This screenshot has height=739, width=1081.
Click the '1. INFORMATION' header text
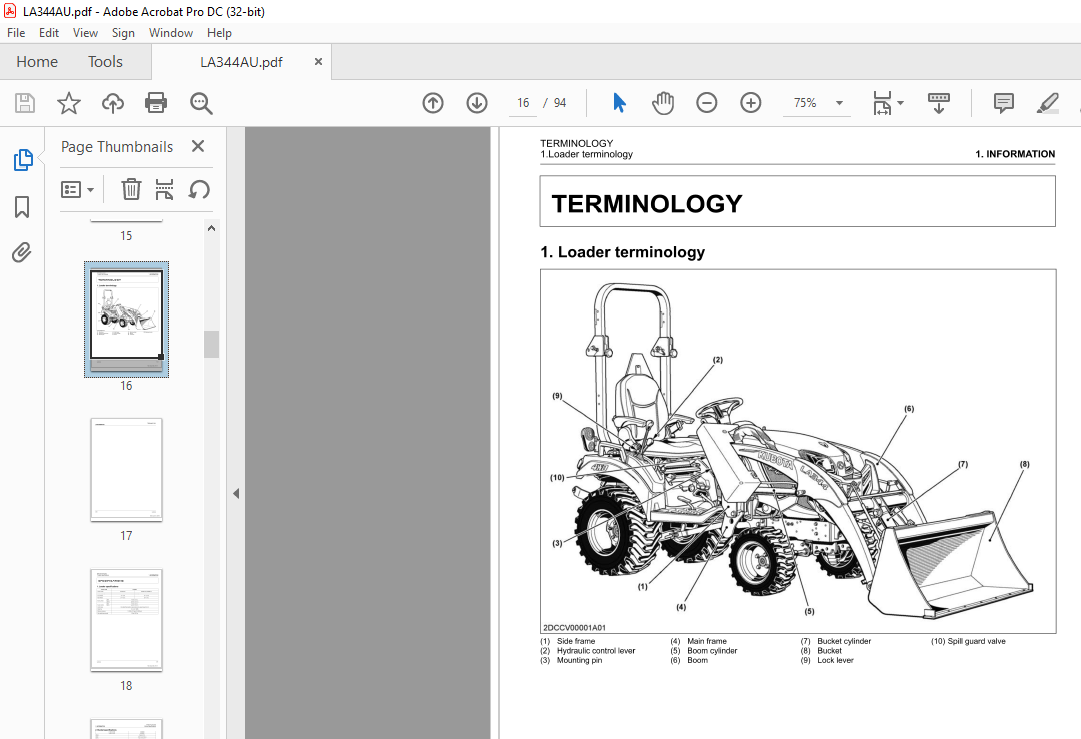[x=1015, y=154]
